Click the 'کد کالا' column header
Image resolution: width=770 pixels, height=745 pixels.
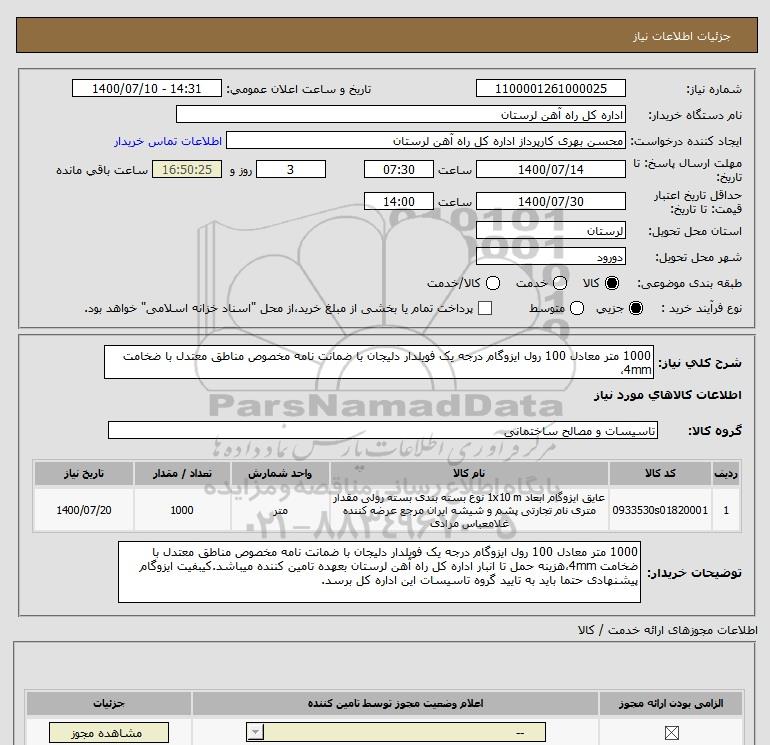(660, 473)
